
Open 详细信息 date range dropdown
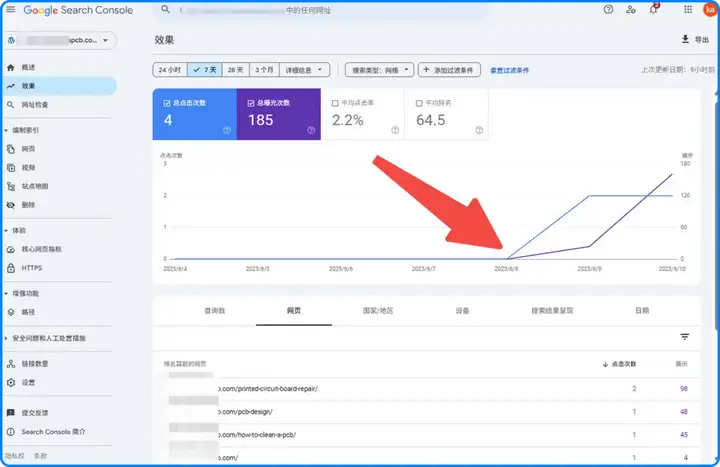click(x=304, y=70)
